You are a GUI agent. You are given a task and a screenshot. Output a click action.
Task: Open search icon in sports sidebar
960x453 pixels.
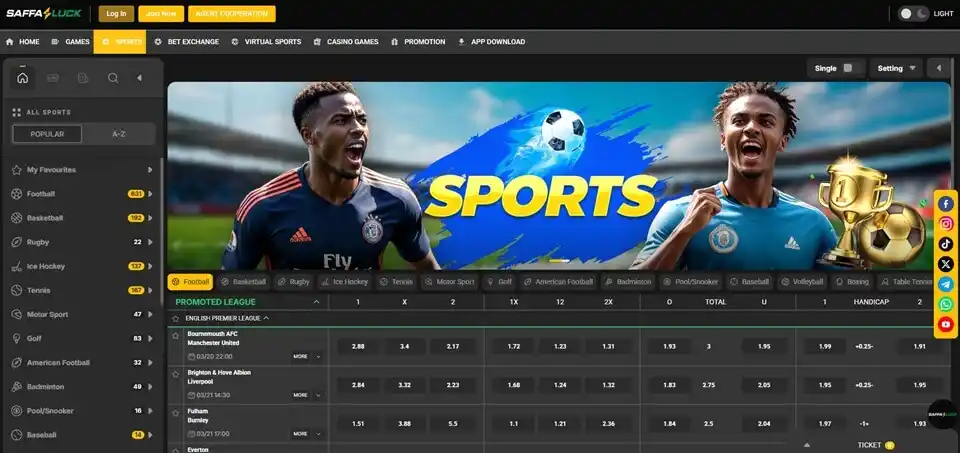pyautogui.click(x=113, y=78)
